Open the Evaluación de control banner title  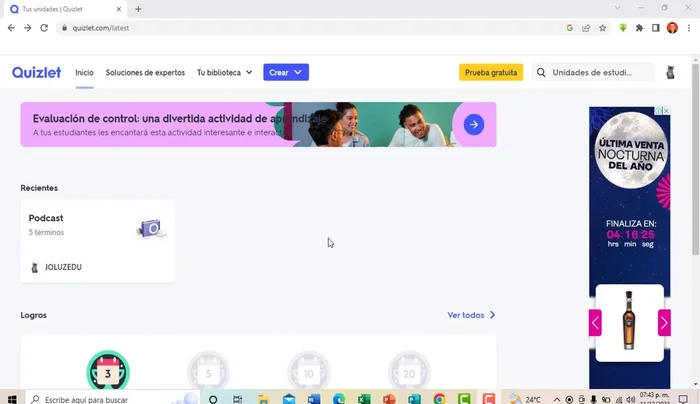[x=179, y=119]
